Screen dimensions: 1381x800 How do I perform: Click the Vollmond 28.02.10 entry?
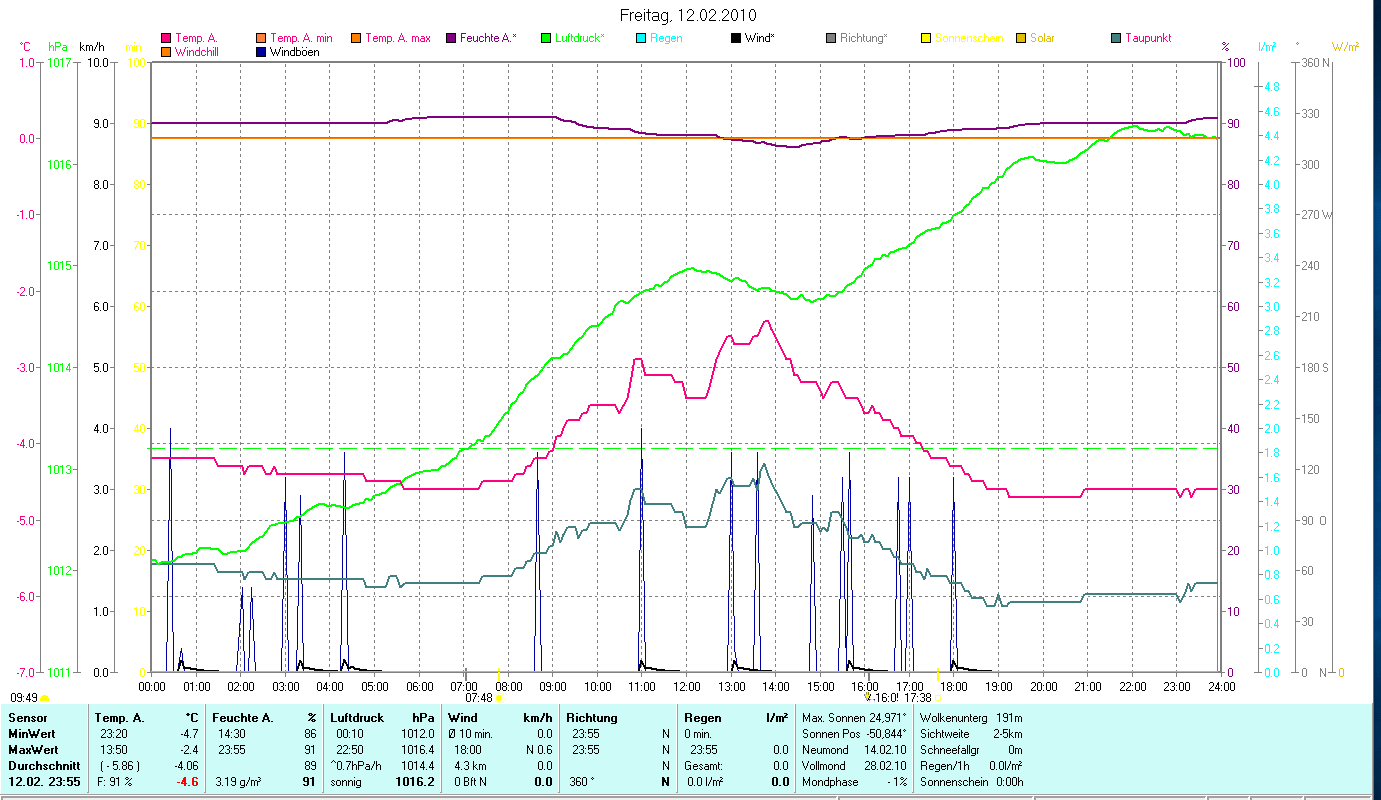point(854,765)
